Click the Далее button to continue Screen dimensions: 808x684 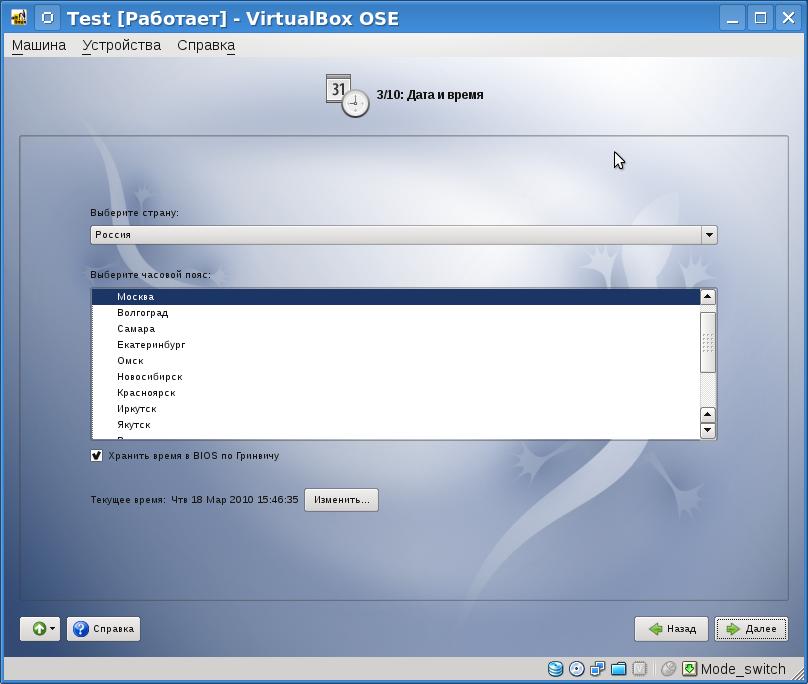point(751,629)
